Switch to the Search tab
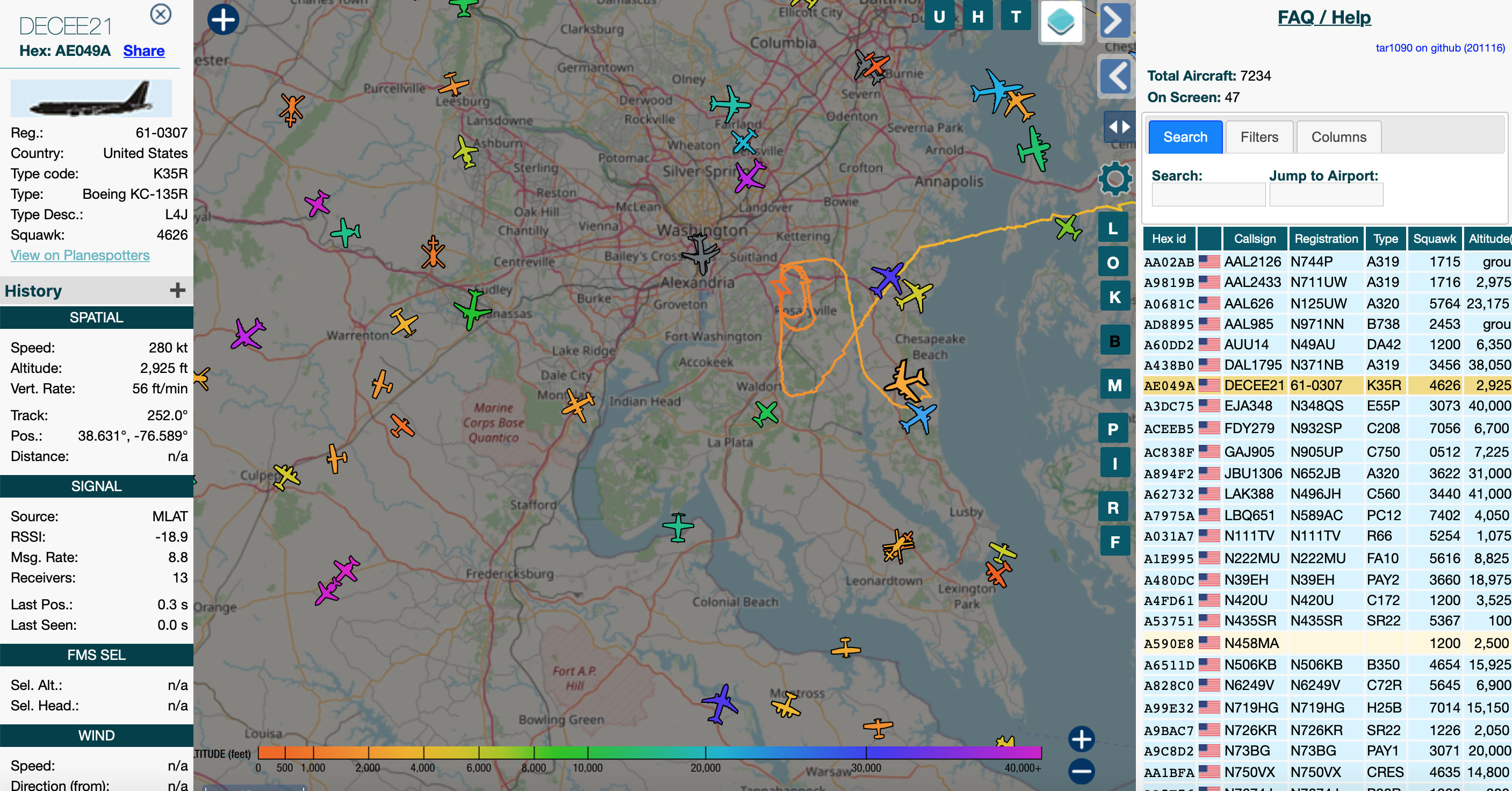 [1185, 136]
